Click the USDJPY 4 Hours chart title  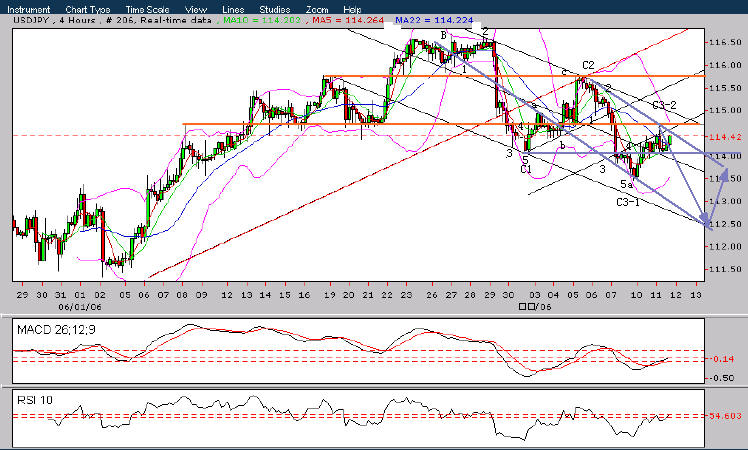coord(54,21)
